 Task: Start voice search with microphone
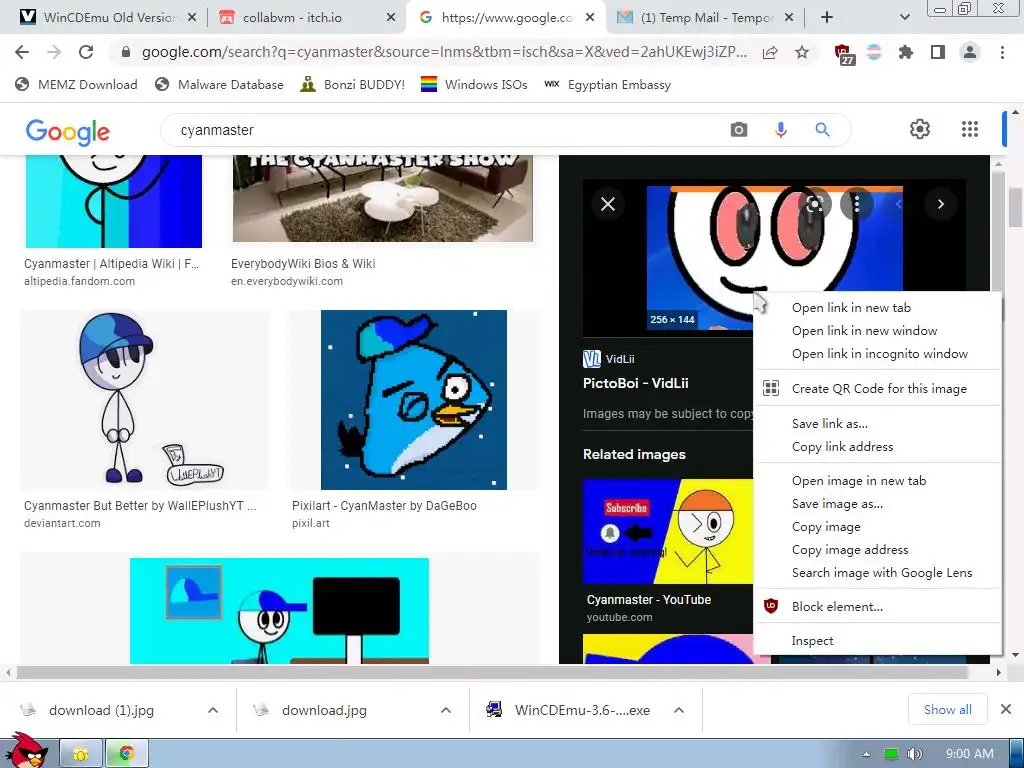coord(780,130)
